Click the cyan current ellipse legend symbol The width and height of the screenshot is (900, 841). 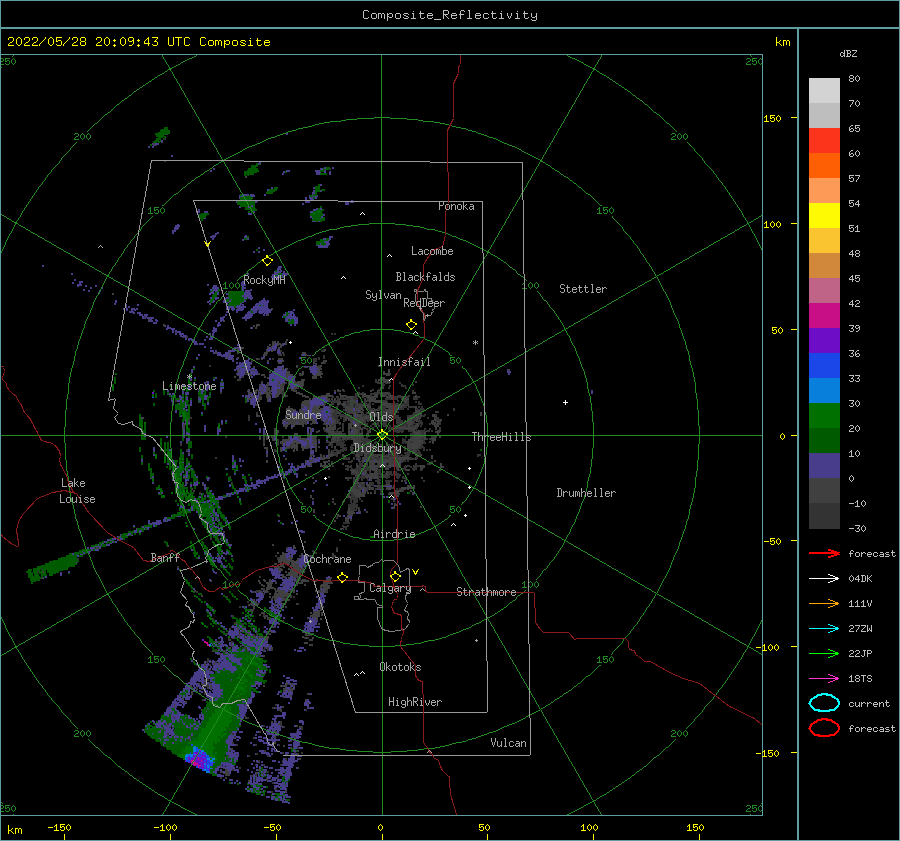824,703
